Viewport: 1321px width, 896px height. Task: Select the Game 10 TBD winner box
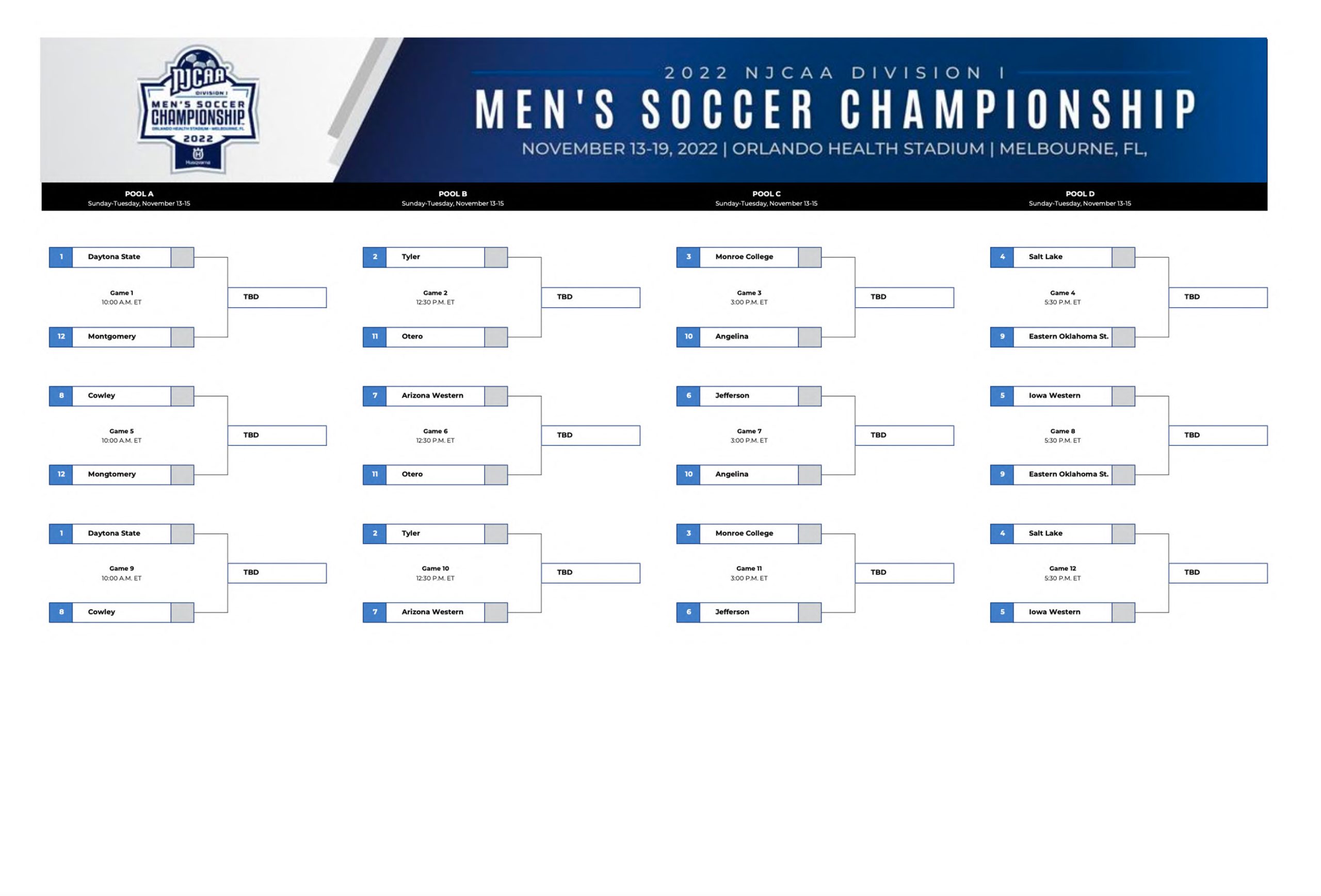click(x=591, y=573)
